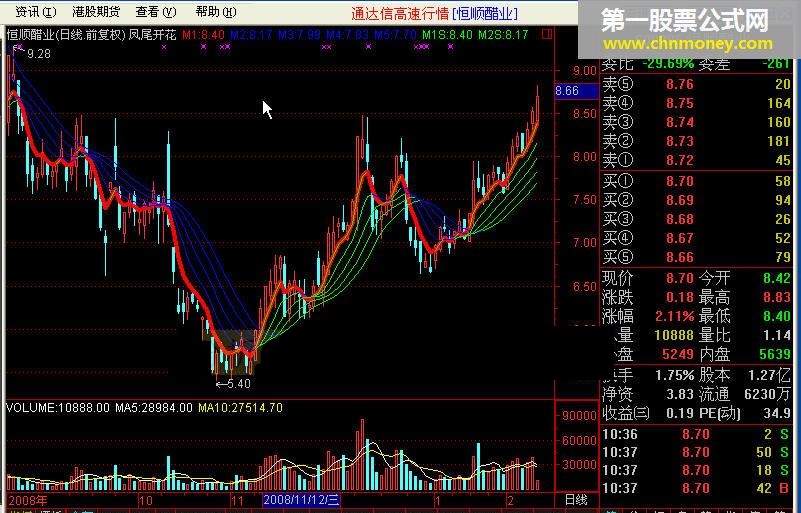Click the 6.50 price axis label
Image resolution: width=801 pixels, height=513 pixels.
[x=585, y=286]
